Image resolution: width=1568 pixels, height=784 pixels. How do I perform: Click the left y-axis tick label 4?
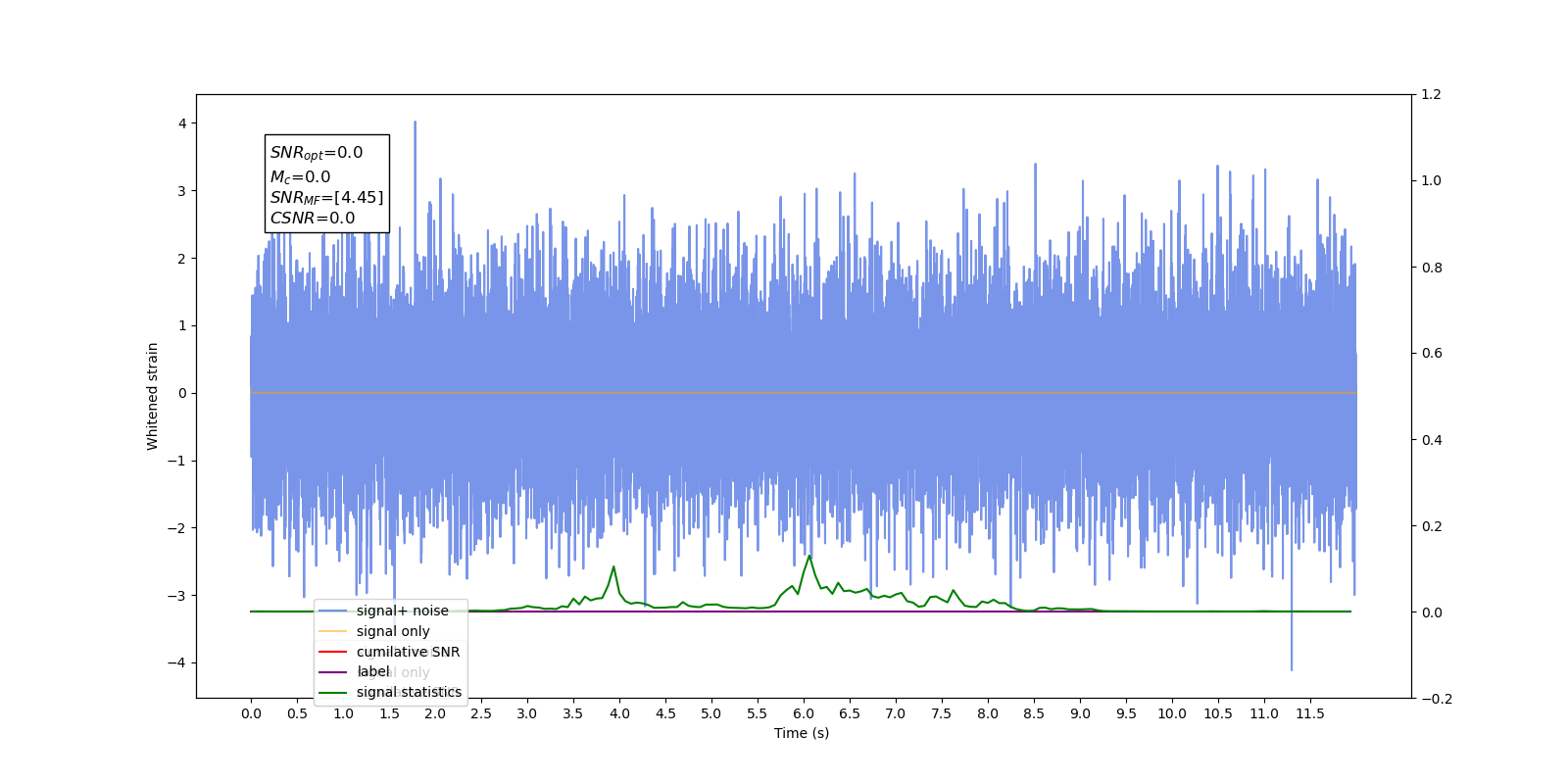click(182, 123)
